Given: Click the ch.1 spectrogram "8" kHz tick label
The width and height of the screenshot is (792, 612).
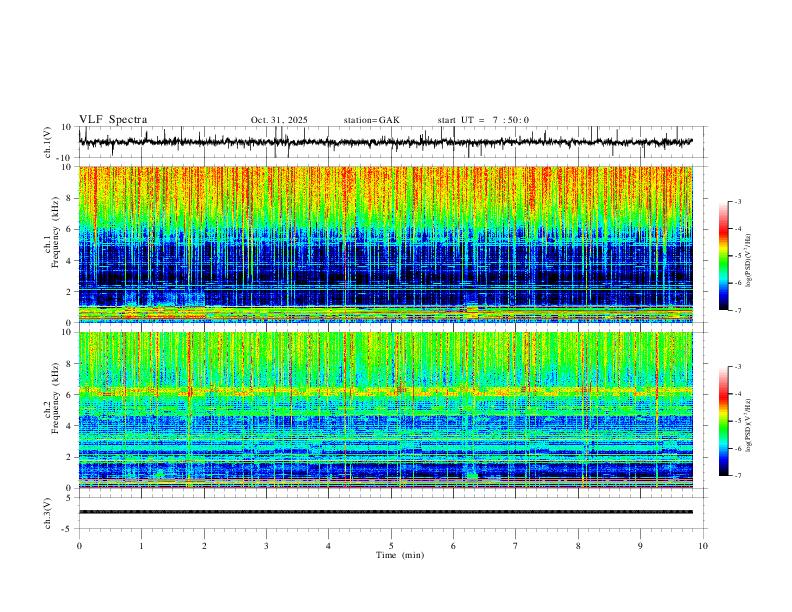Looking at the screenshot, I should [69, 198].
